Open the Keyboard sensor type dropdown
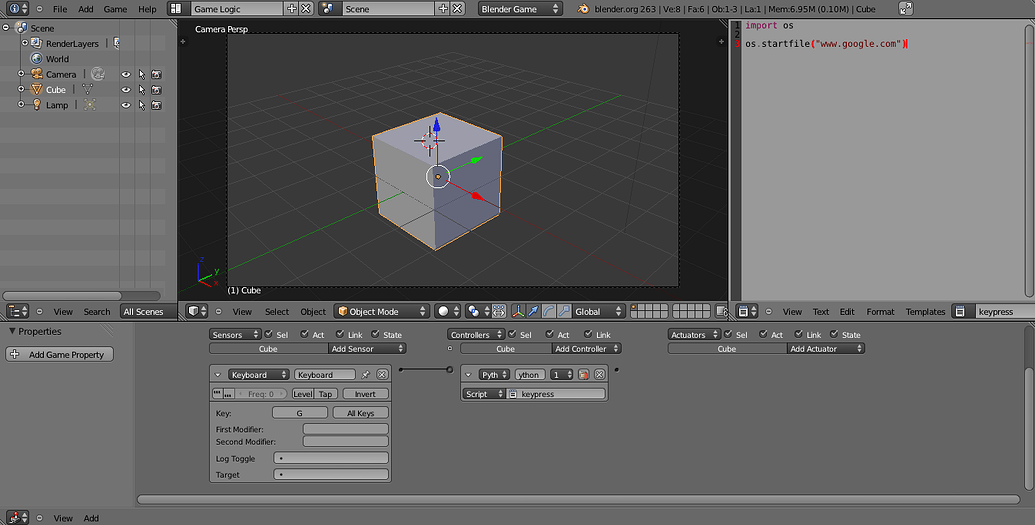This screenshot has height=525, width=1035. [x=258, y=374]
